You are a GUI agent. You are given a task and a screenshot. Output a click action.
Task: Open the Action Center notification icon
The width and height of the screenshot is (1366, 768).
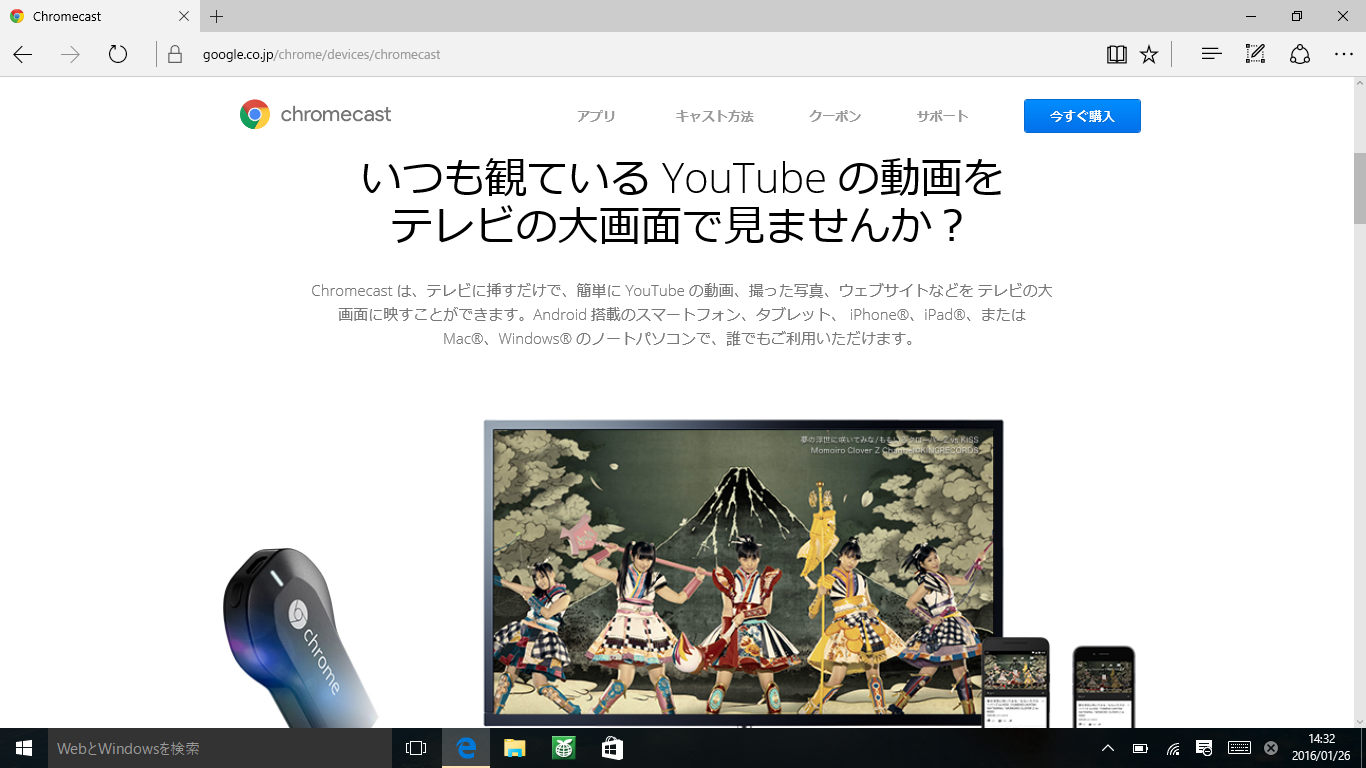[1205, 748]
